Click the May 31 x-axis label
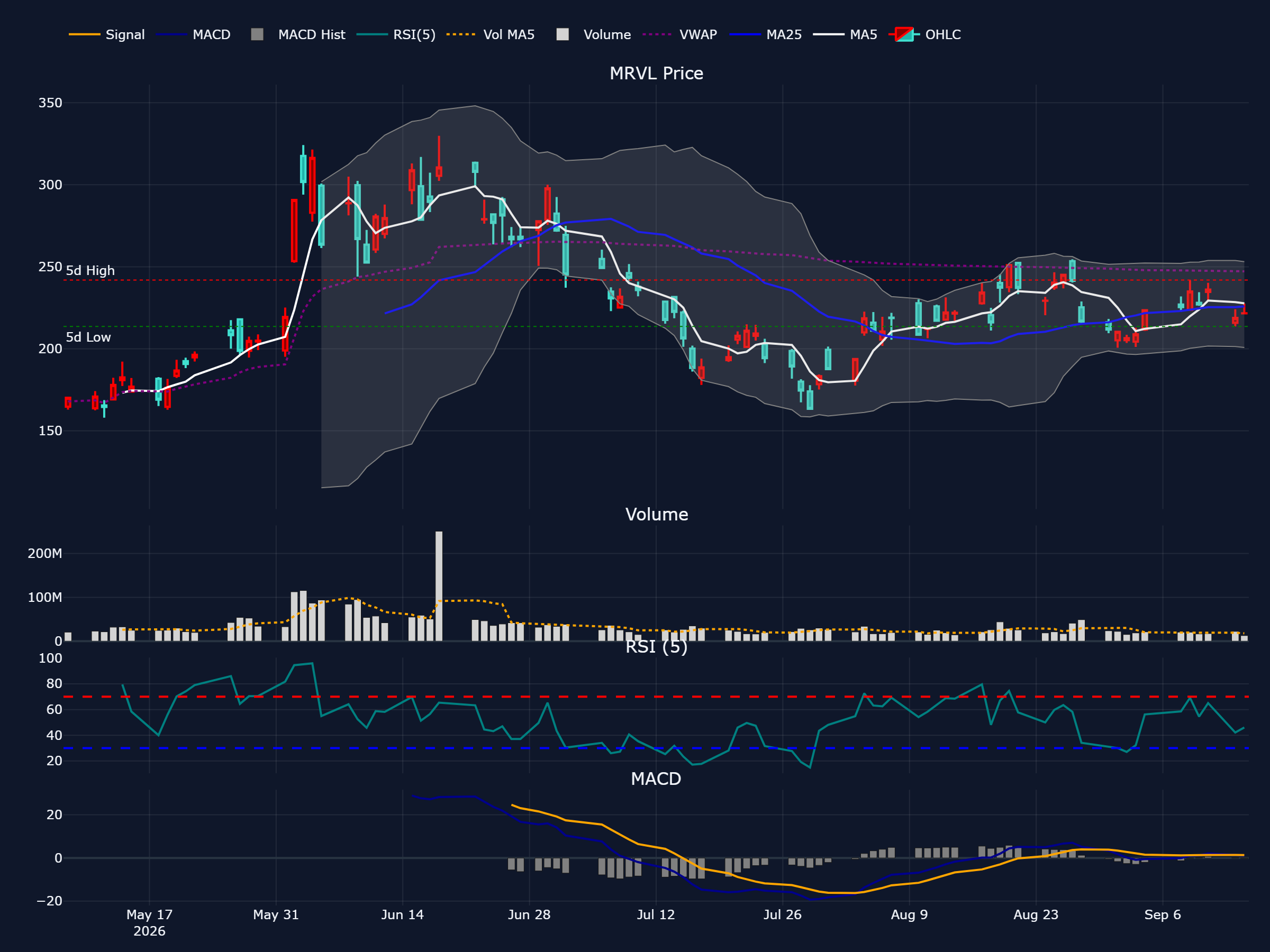The height and width of the screenshot is (952, 1270). 276,914
